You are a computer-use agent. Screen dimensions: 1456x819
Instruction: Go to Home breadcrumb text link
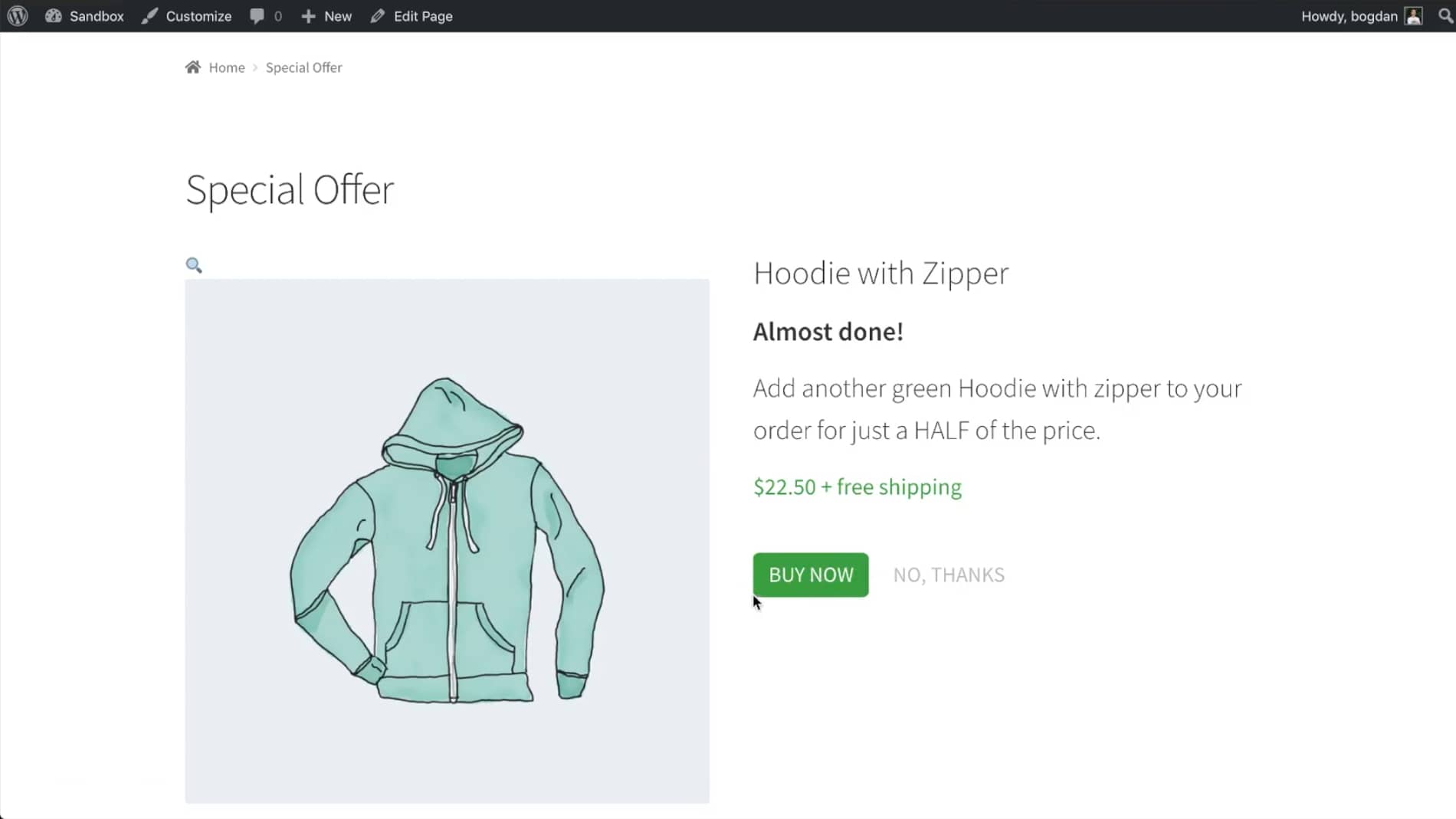click(227, 67)
